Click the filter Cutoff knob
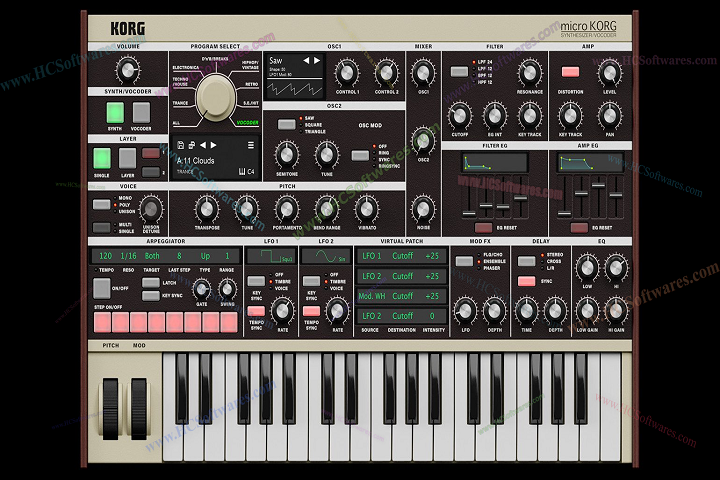The width and height of the screenshot is (720, 480). click(x=460, y=116)
